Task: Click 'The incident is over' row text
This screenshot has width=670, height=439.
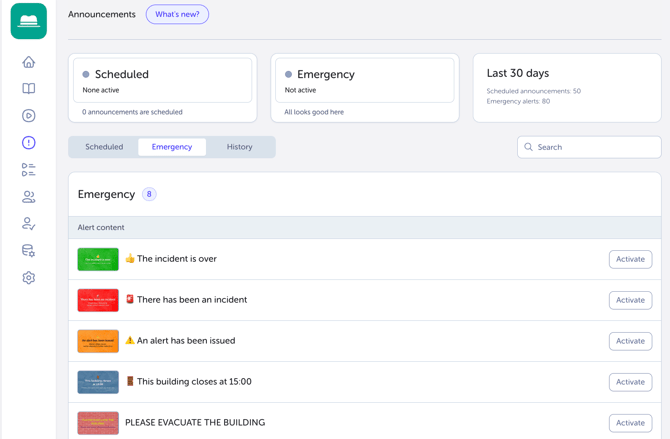Action: tap(176, 259)
